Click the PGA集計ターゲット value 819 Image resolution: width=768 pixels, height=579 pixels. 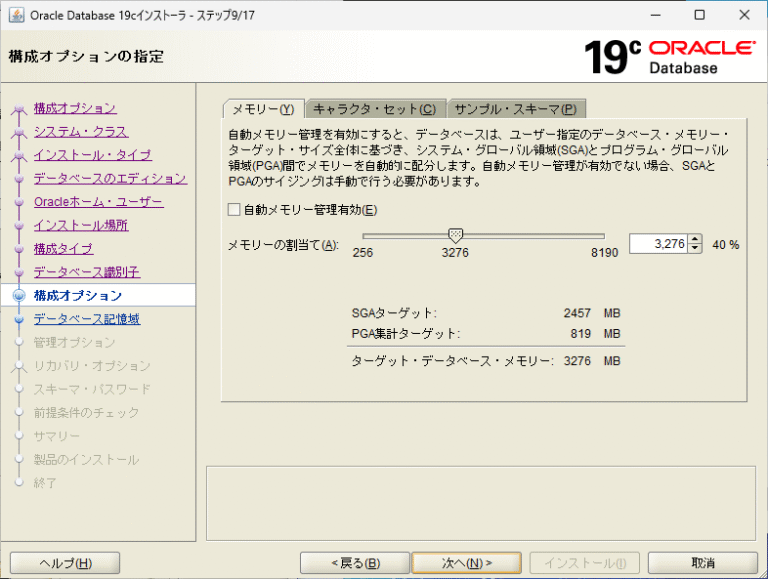click(x=580, y=334)
